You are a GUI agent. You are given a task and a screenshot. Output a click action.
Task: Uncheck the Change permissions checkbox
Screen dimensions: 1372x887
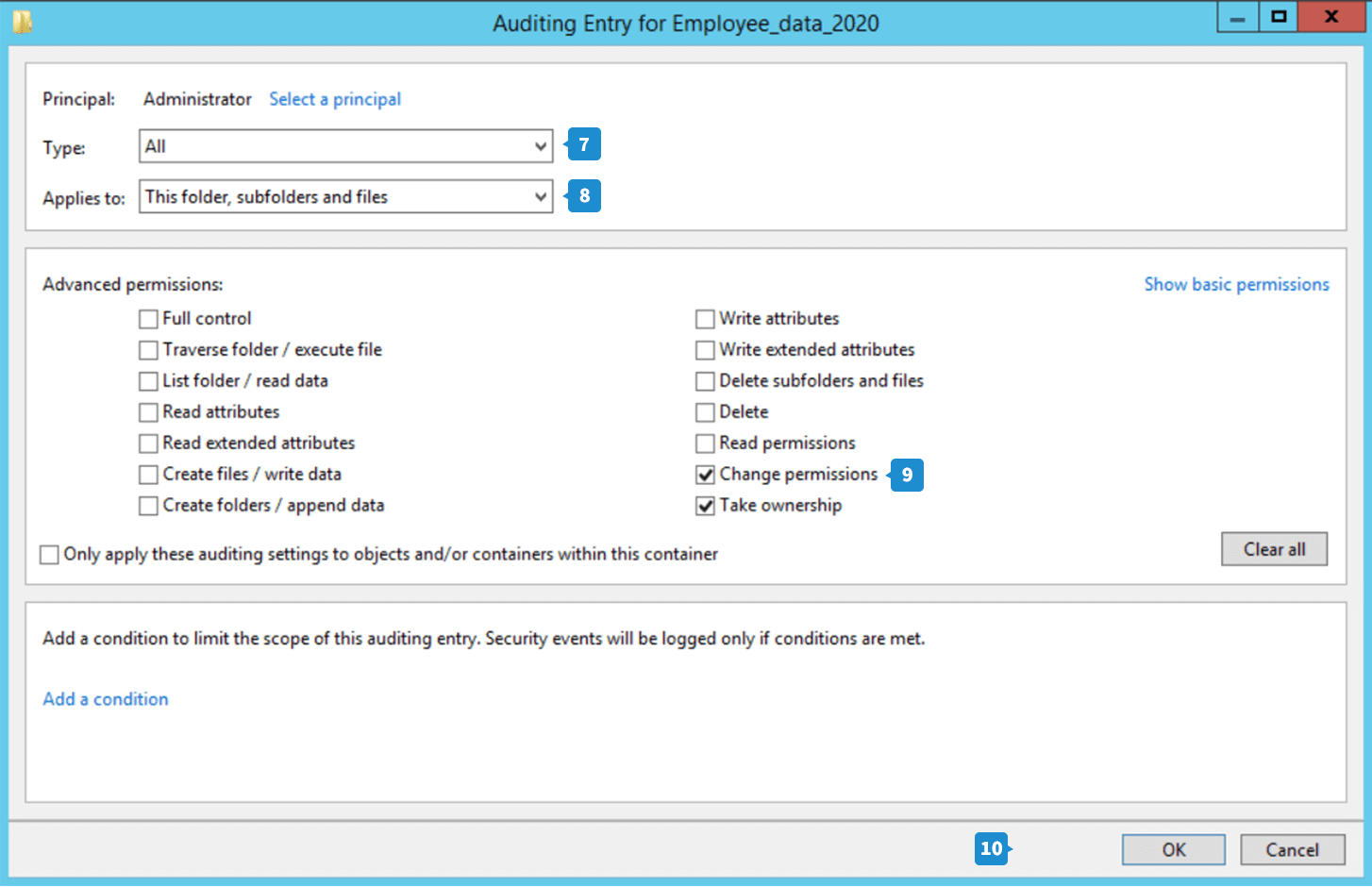click(x=705, y=475)
